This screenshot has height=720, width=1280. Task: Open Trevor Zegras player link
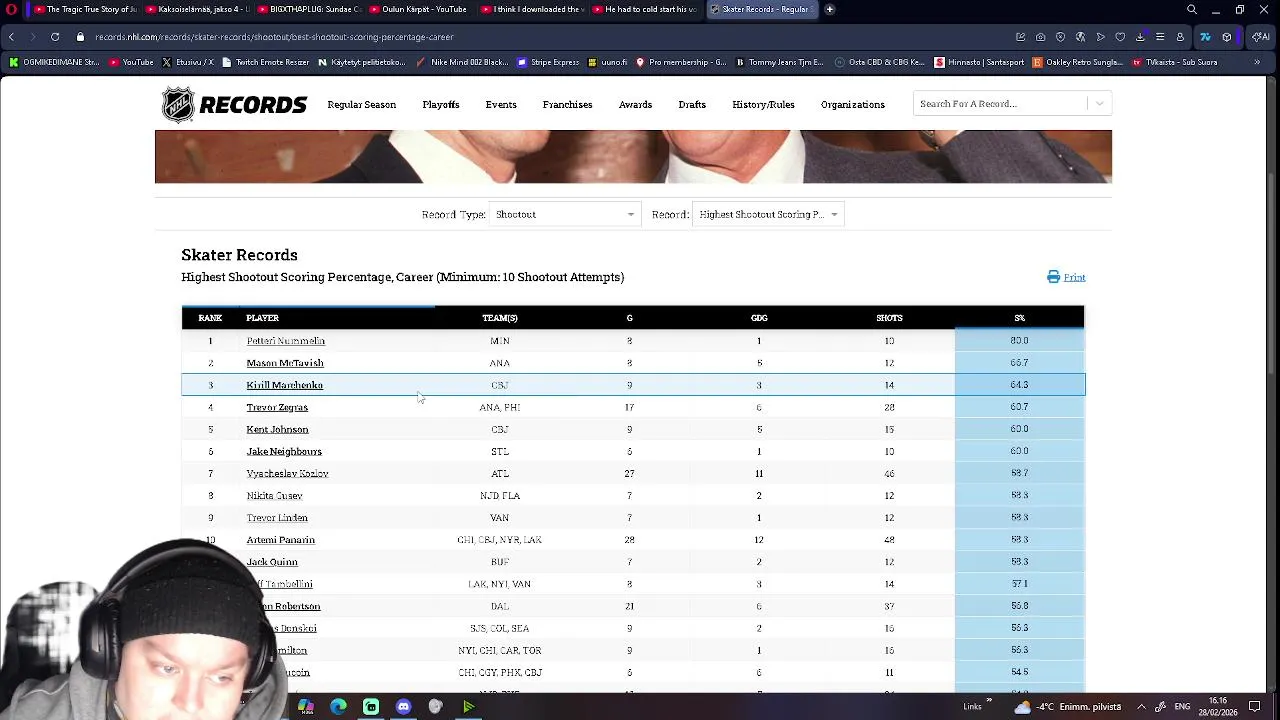tap(277, 407)
